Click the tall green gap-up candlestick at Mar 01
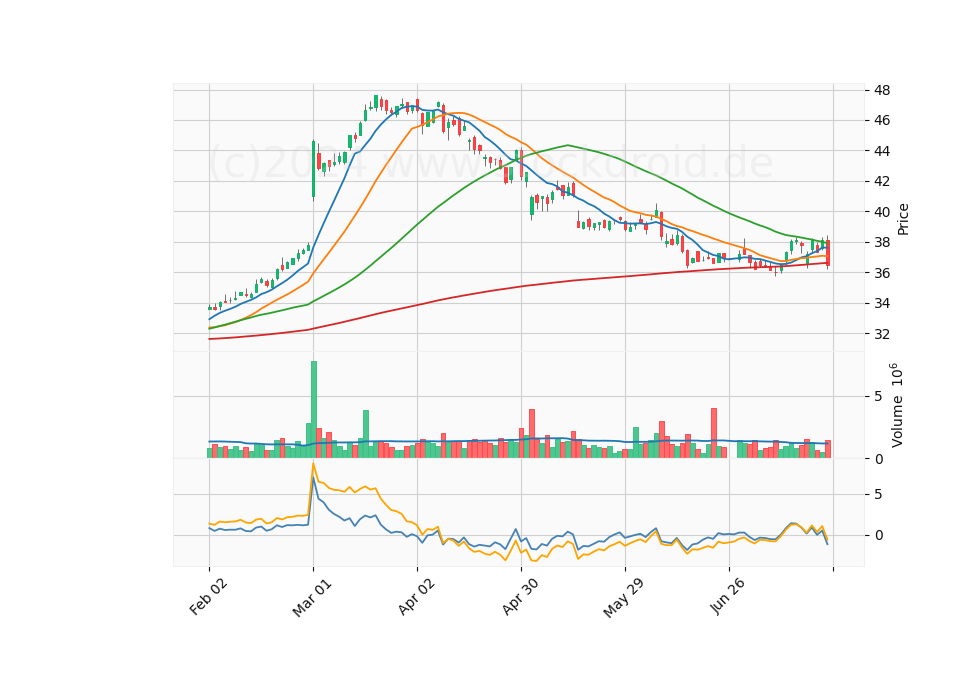Image resolution: width=960 pixels, height=690 pixels. point(313,168)
